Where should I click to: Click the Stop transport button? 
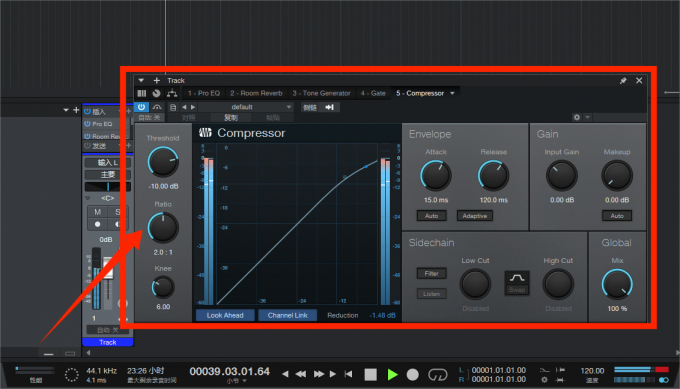tap(370, 374)
